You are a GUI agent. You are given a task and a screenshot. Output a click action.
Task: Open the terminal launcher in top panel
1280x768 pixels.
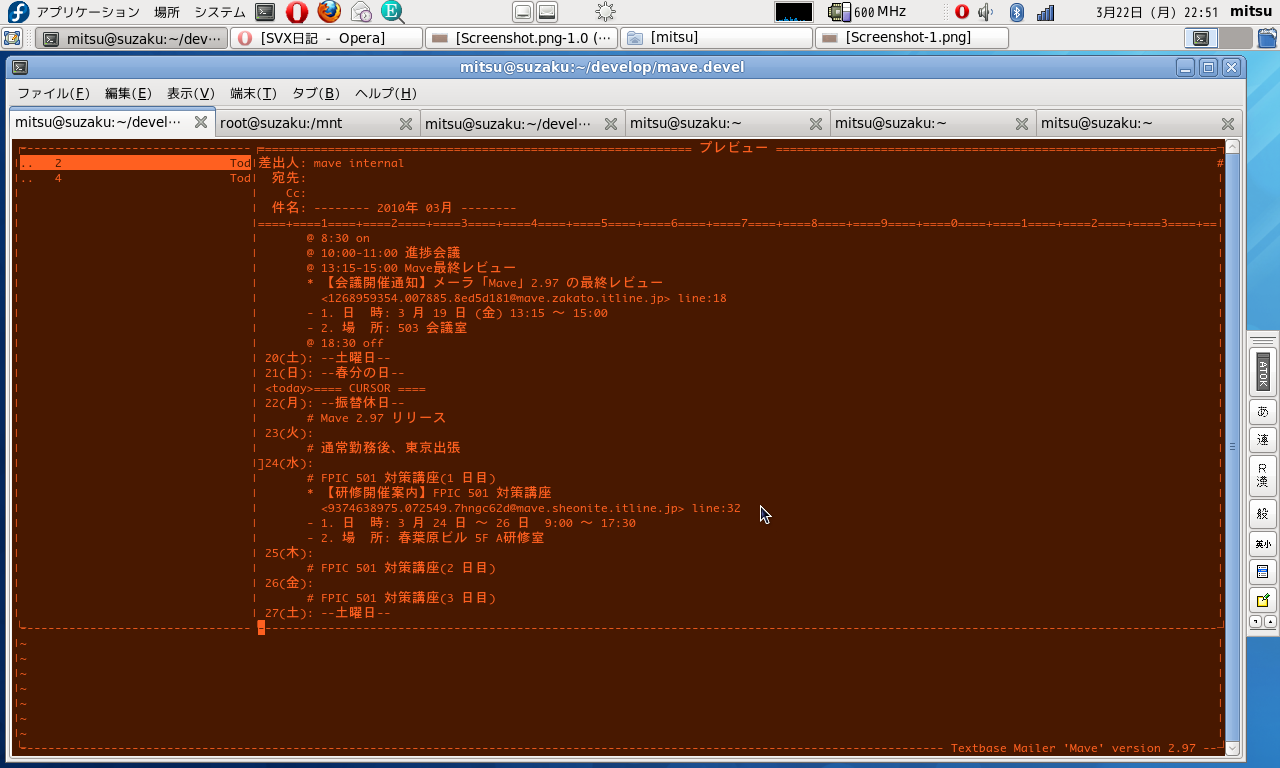tap(265, 12)
